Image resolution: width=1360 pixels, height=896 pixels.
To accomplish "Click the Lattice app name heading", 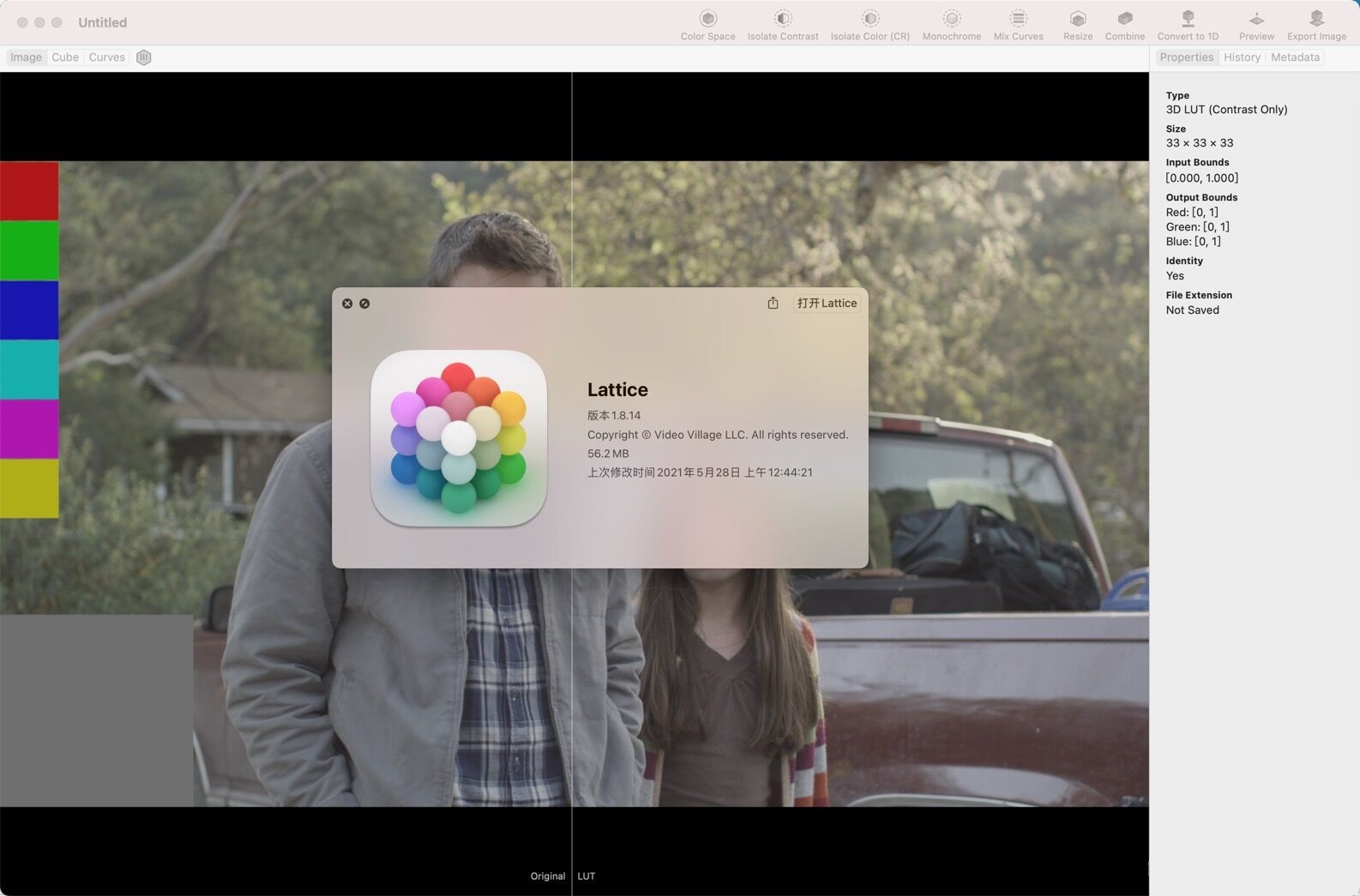I will (617, 389).
